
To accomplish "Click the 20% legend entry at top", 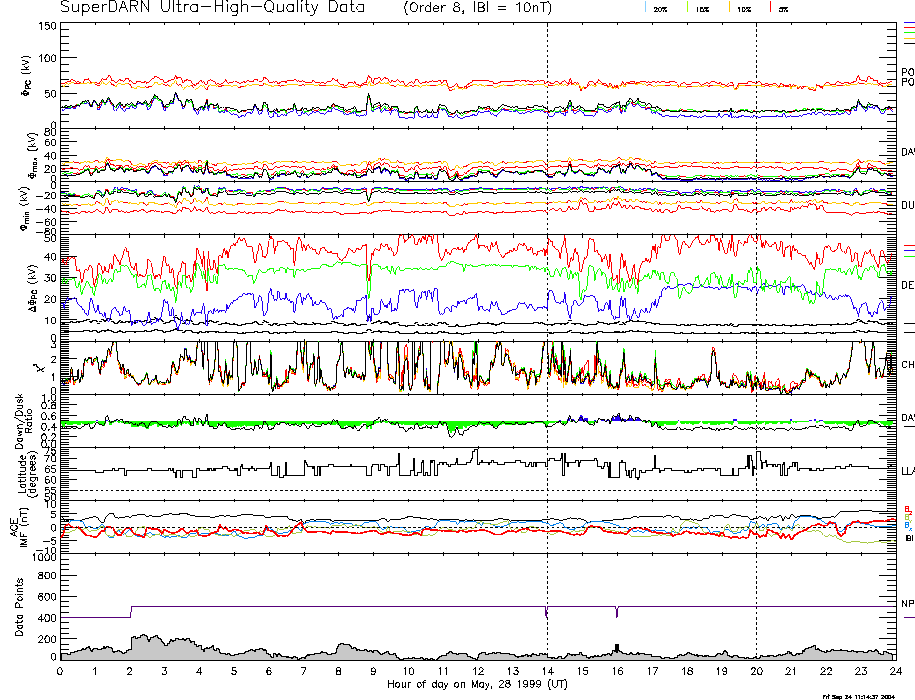I will click(x=659, y=8).
